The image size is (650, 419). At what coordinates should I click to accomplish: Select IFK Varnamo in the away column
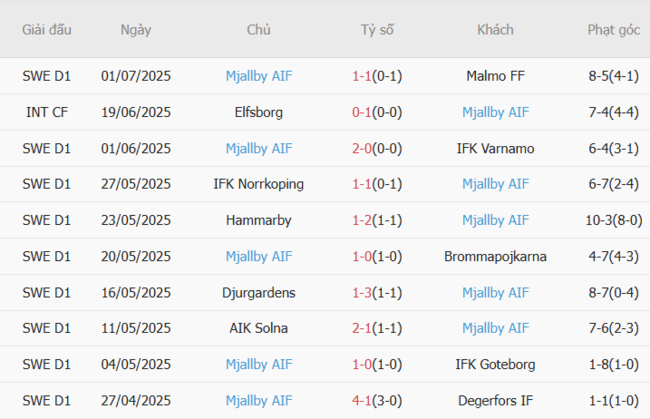pyautogui.click(x=495, y=148)
